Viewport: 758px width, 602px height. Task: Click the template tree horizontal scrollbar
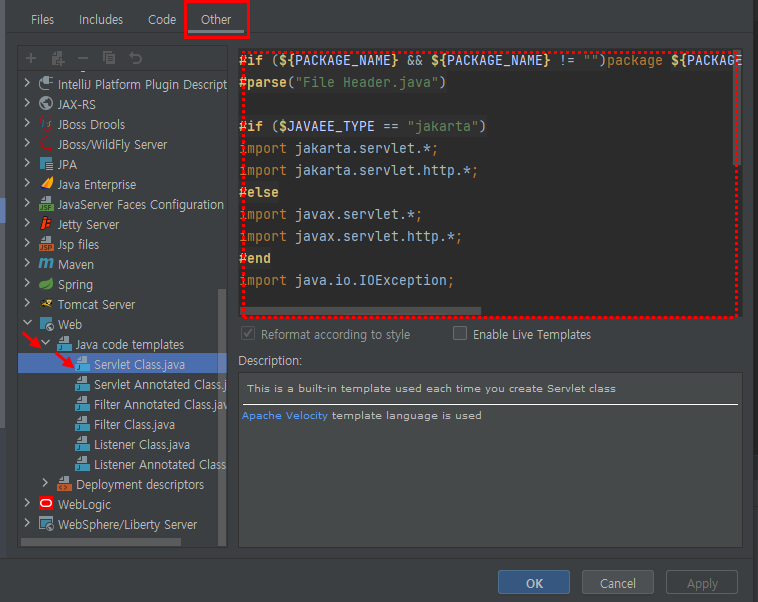coord(101,542)
